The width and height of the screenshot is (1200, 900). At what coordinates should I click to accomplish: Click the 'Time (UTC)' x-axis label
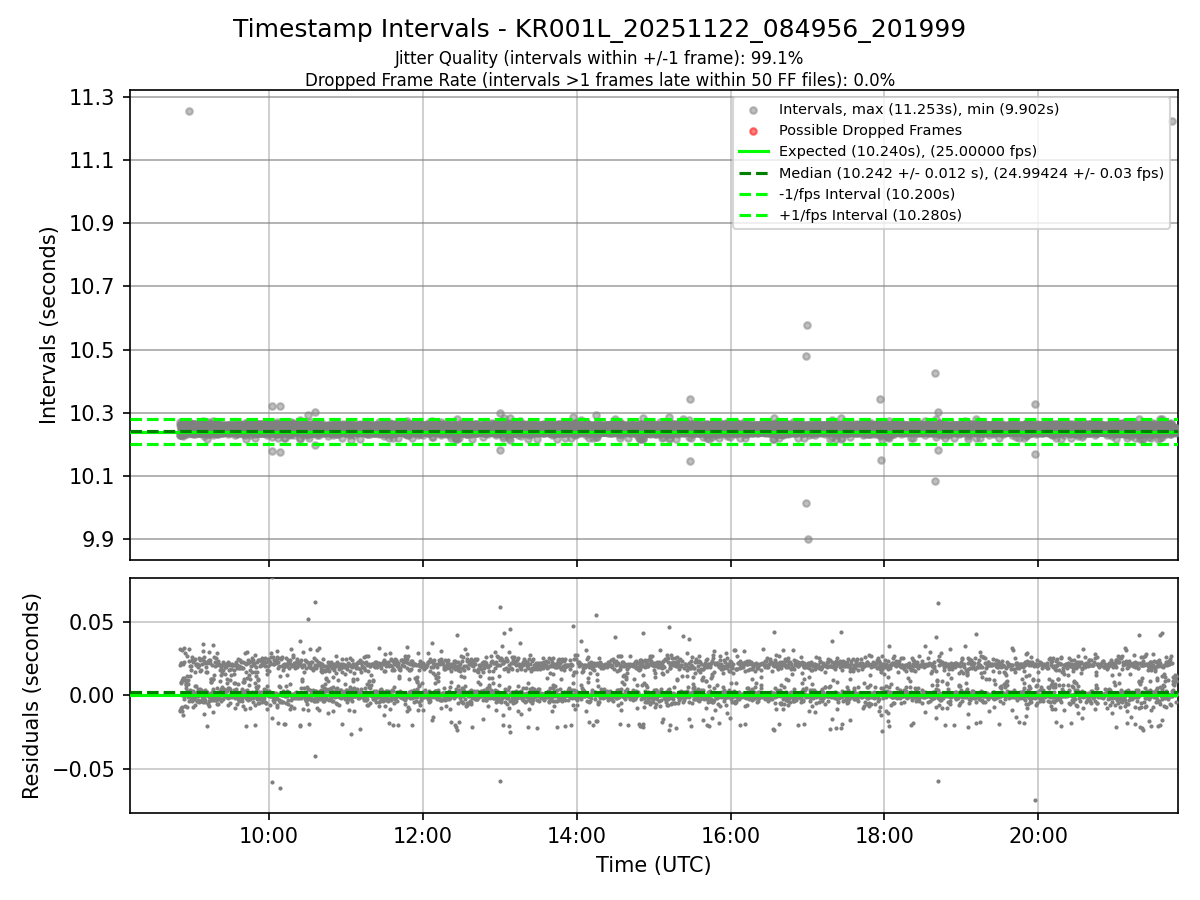(x=653, y=865)
